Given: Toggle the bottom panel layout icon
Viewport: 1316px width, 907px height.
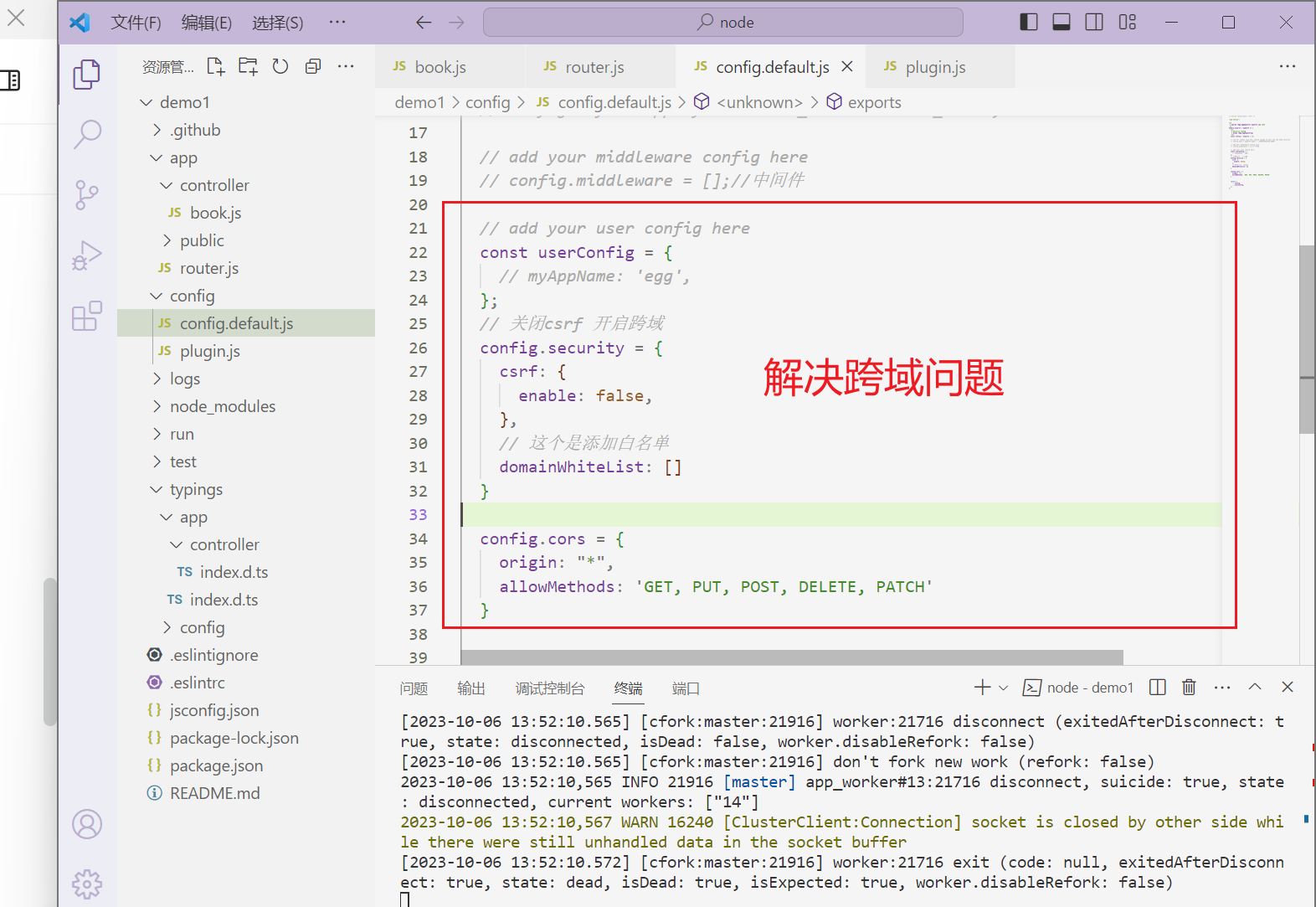Looking at the screenshot, I should pyautogui.click(x=1062, y=23).
